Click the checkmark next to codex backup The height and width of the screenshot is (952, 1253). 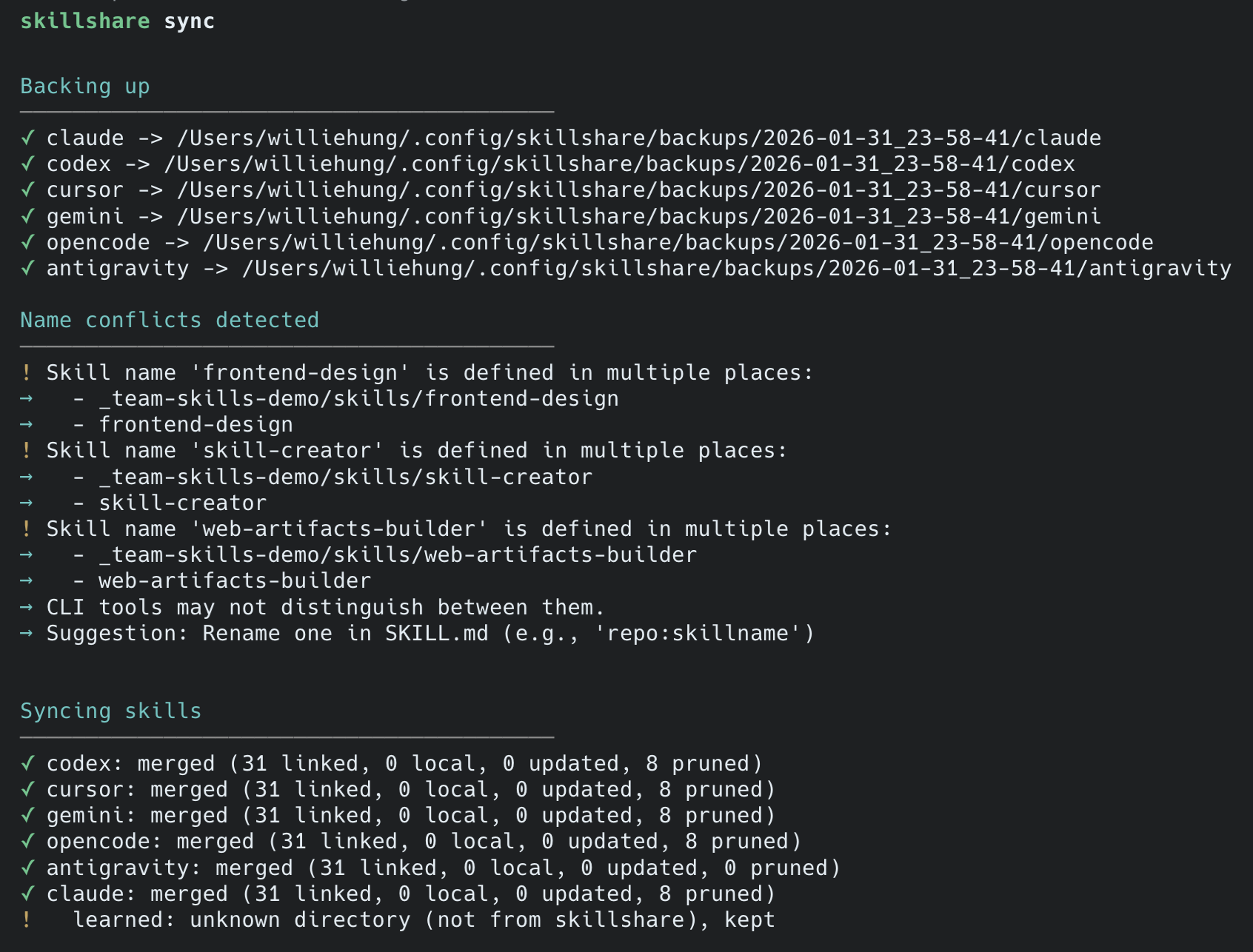pyautogui.click(x=27, y=164)
